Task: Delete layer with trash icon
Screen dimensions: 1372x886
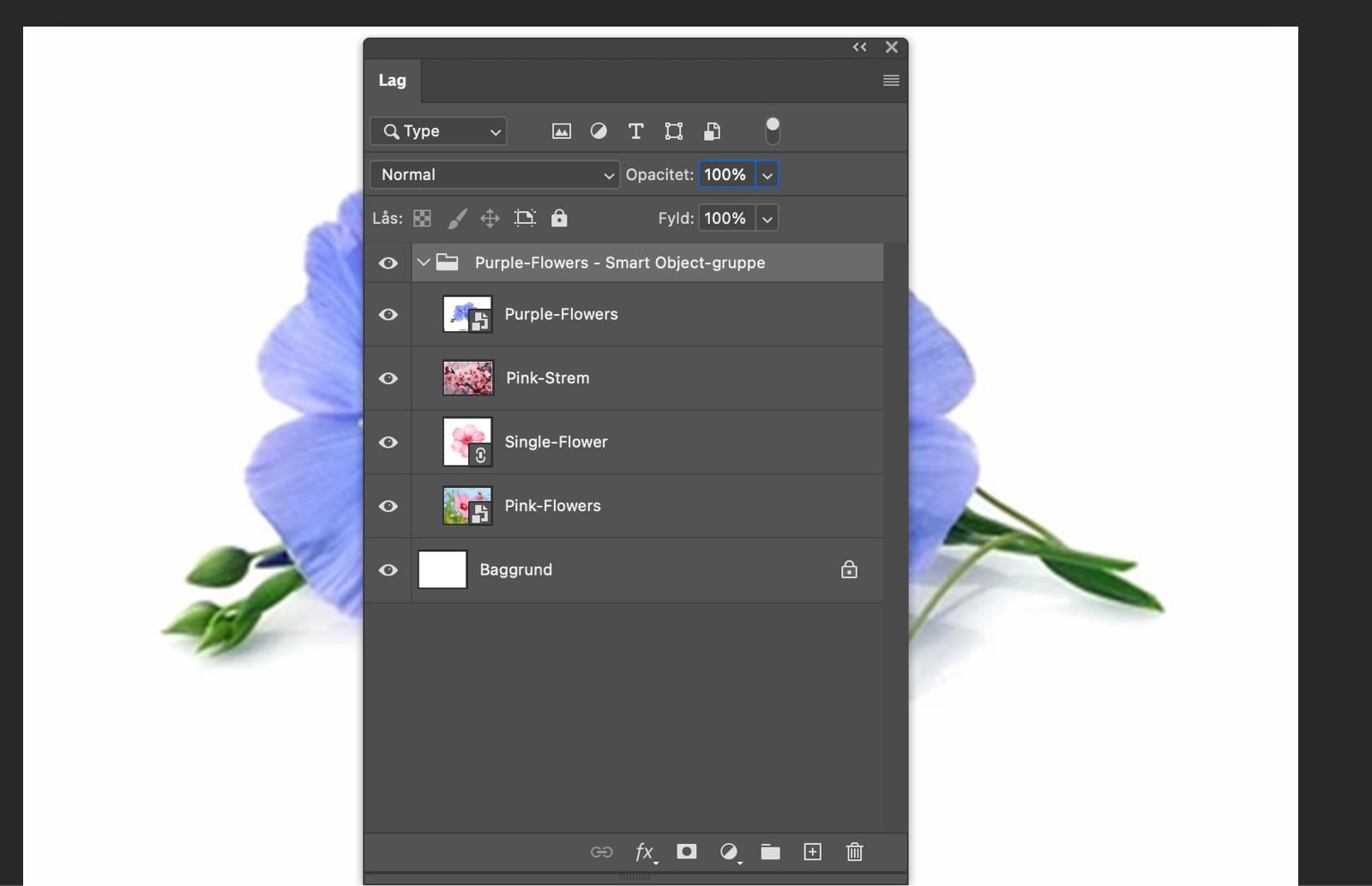Action: [x=854, y=852]
